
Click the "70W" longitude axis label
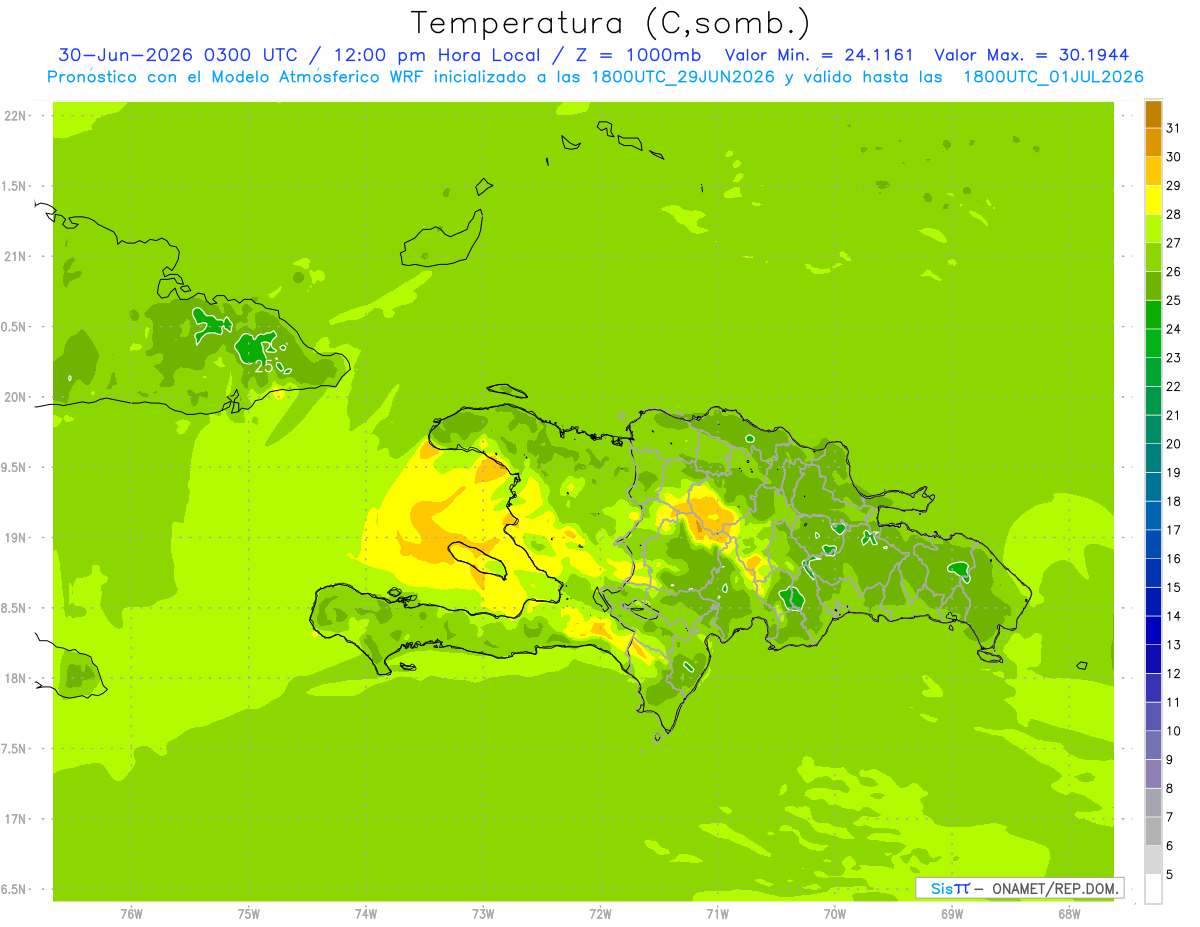[x=835, y=914]
